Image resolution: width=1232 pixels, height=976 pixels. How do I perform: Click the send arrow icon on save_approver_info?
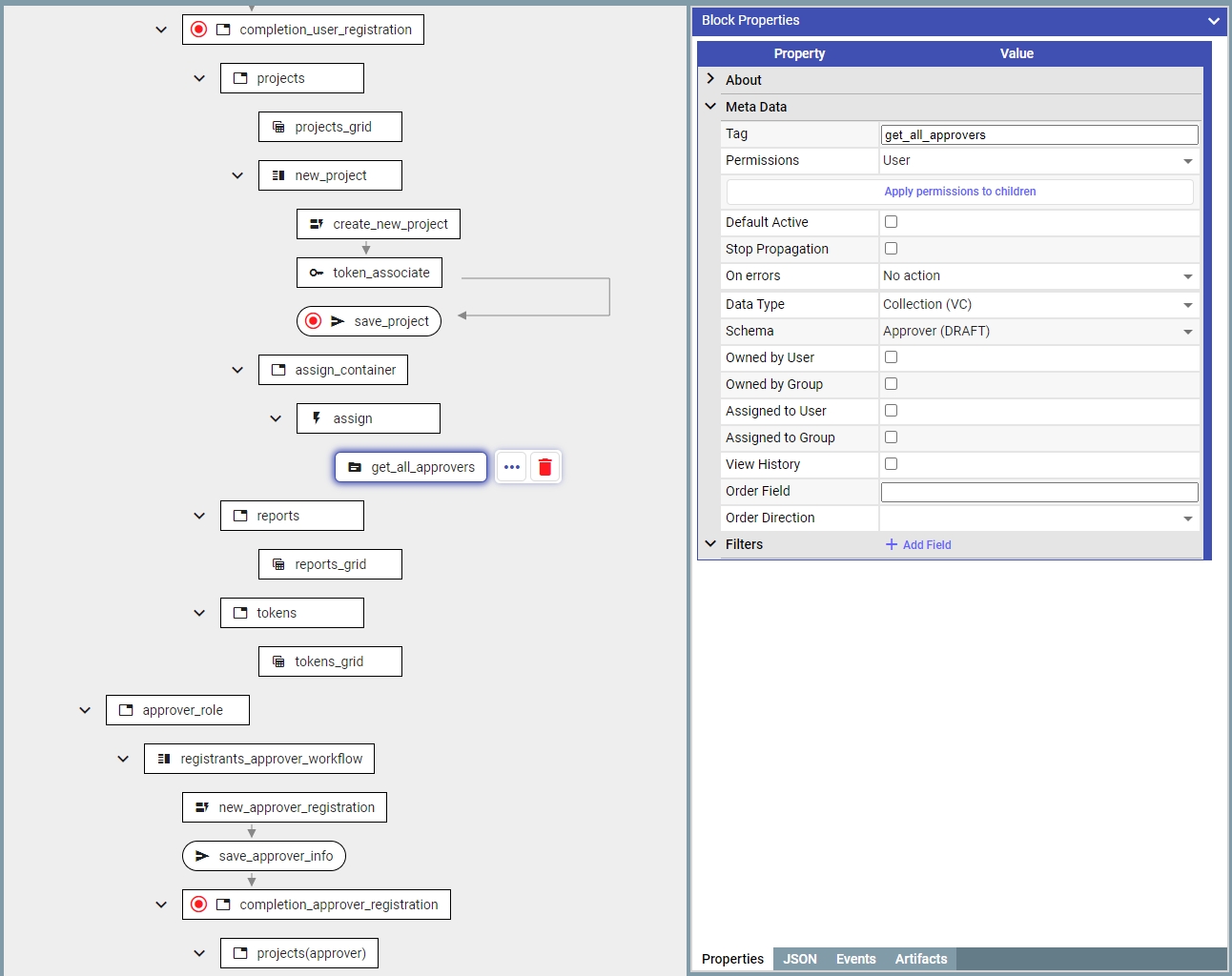pos(202,856)
